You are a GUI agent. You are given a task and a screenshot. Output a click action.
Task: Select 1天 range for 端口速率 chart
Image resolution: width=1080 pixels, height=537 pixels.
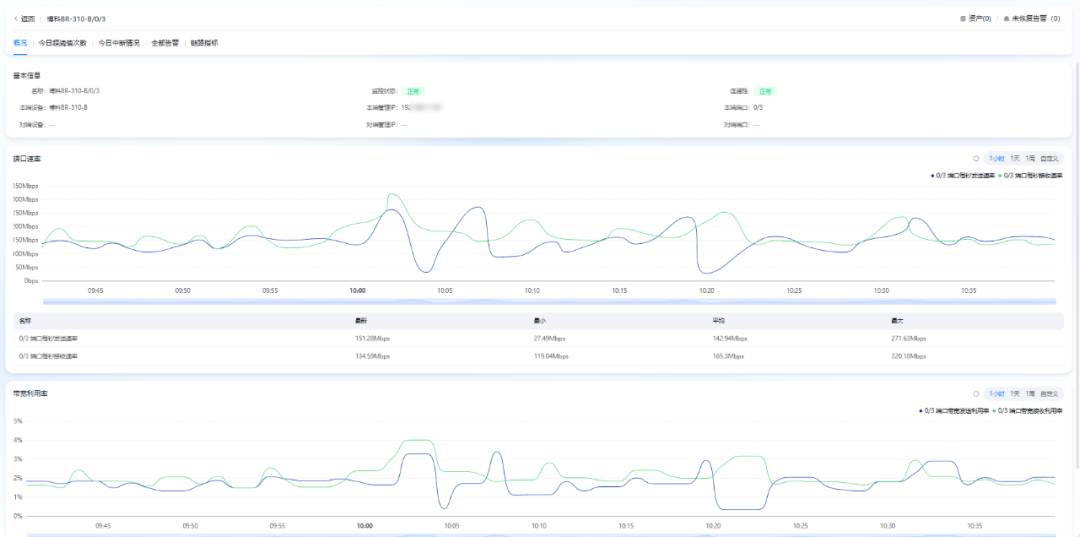tap(1015, 158)
